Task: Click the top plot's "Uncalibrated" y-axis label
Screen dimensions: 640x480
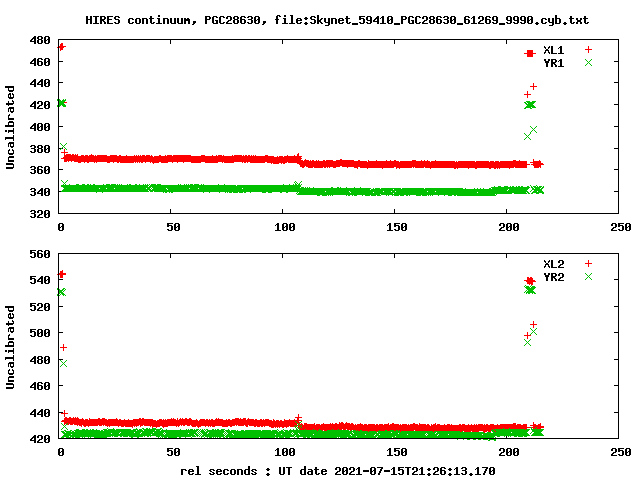Action: click(10, 127)
